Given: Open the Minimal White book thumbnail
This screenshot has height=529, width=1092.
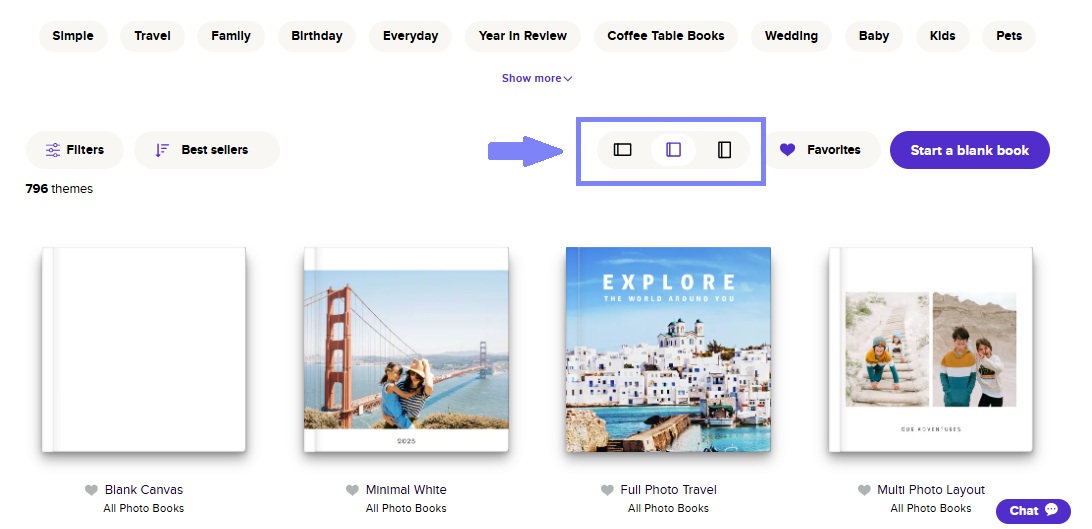Looking at the screenshot, I should tap(406, 349).
